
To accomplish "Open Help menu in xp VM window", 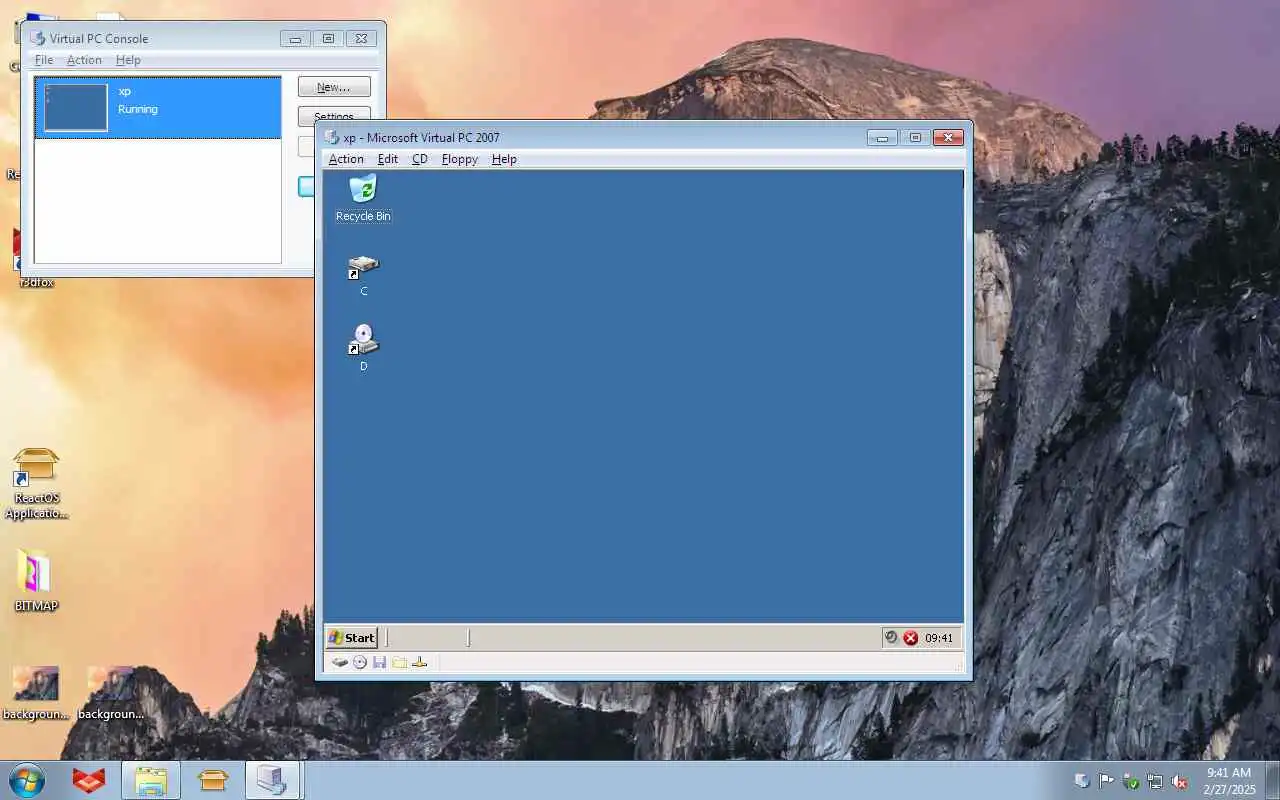I will tap(504, 159).
